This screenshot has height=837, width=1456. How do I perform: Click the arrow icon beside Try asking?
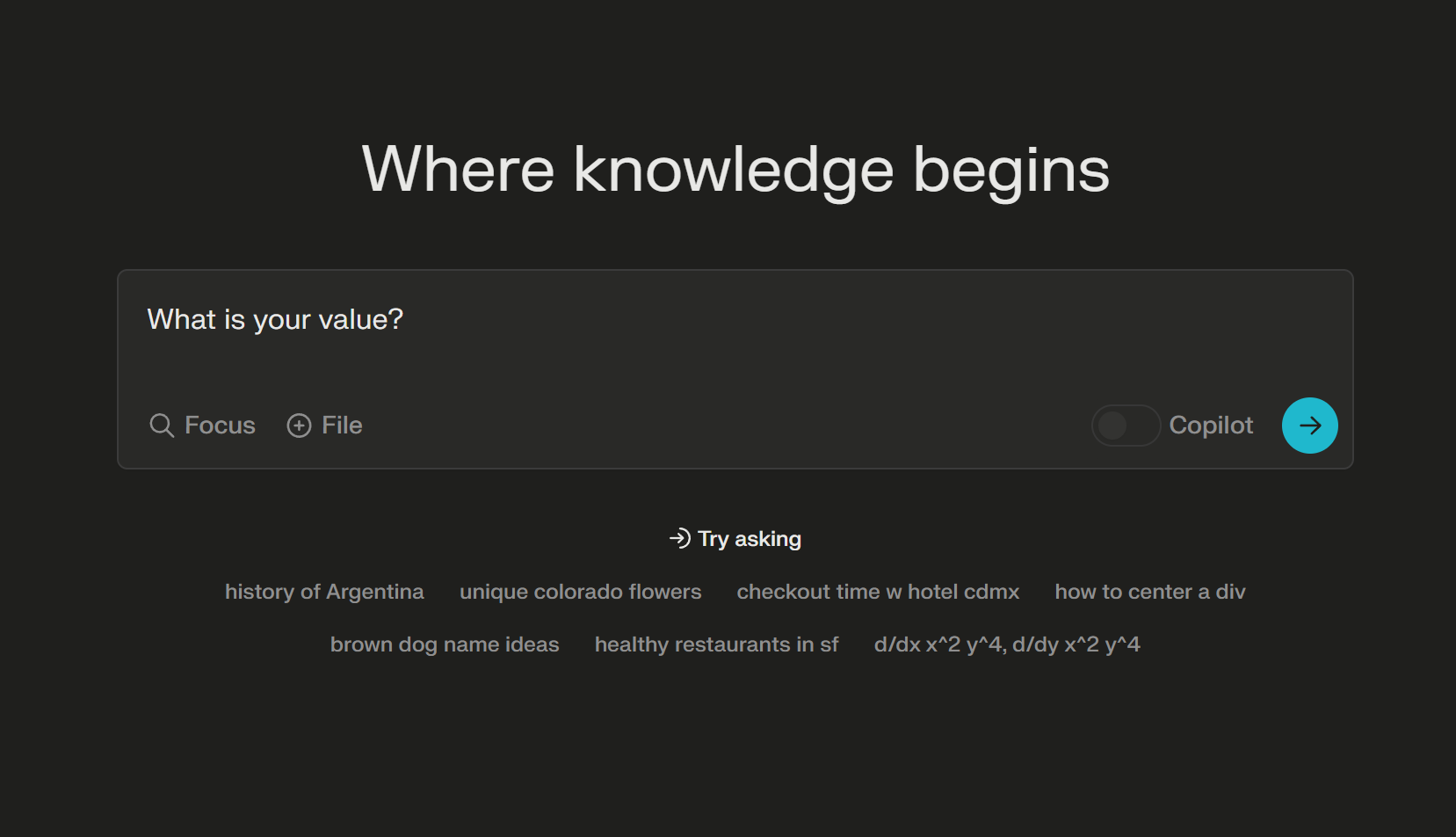point(679,538)
